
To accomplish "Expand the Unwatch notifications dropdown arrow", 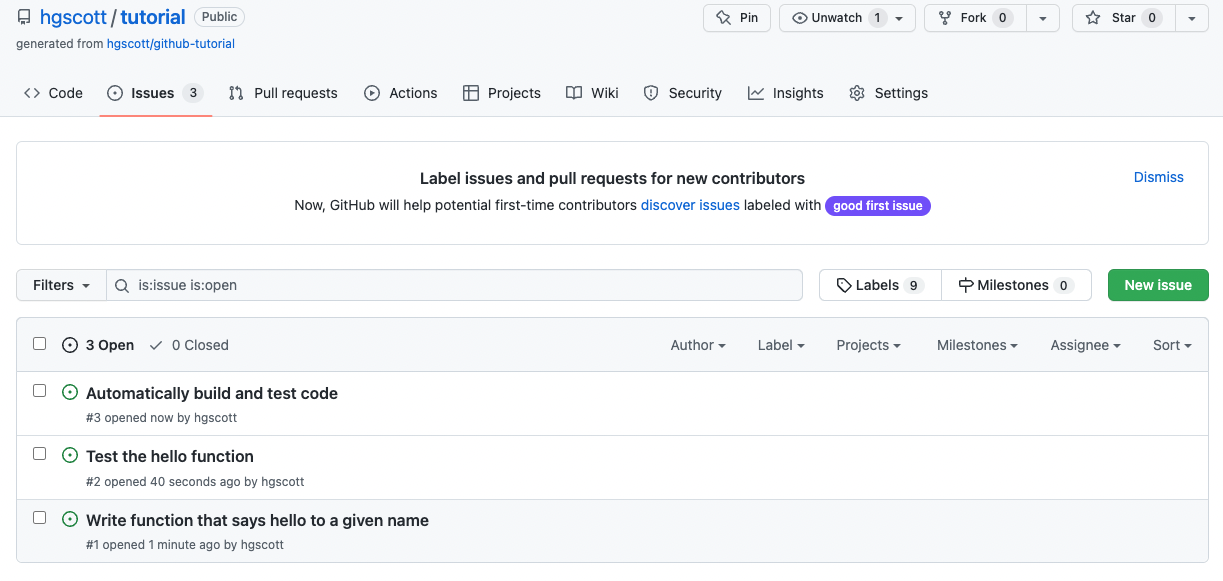I will click(x=899, y=18).
